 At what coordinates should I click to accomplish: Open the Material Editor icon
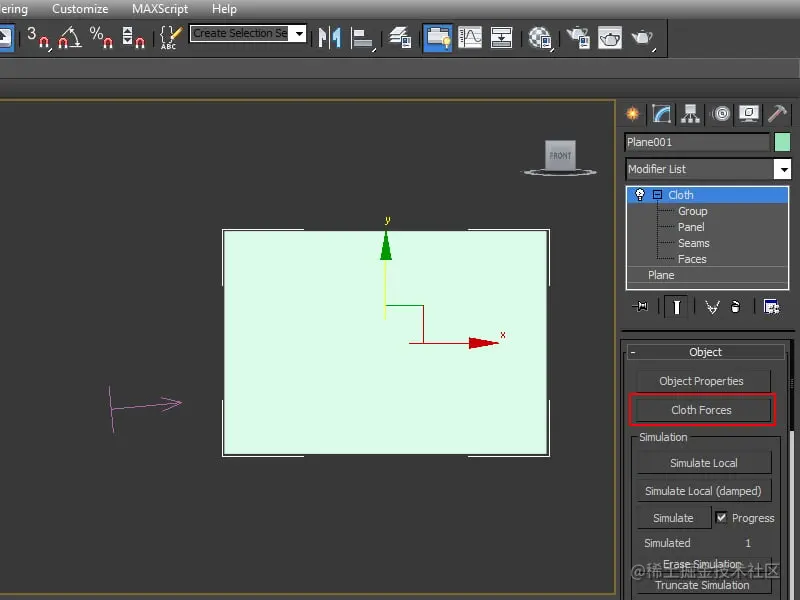coord(540,38)
